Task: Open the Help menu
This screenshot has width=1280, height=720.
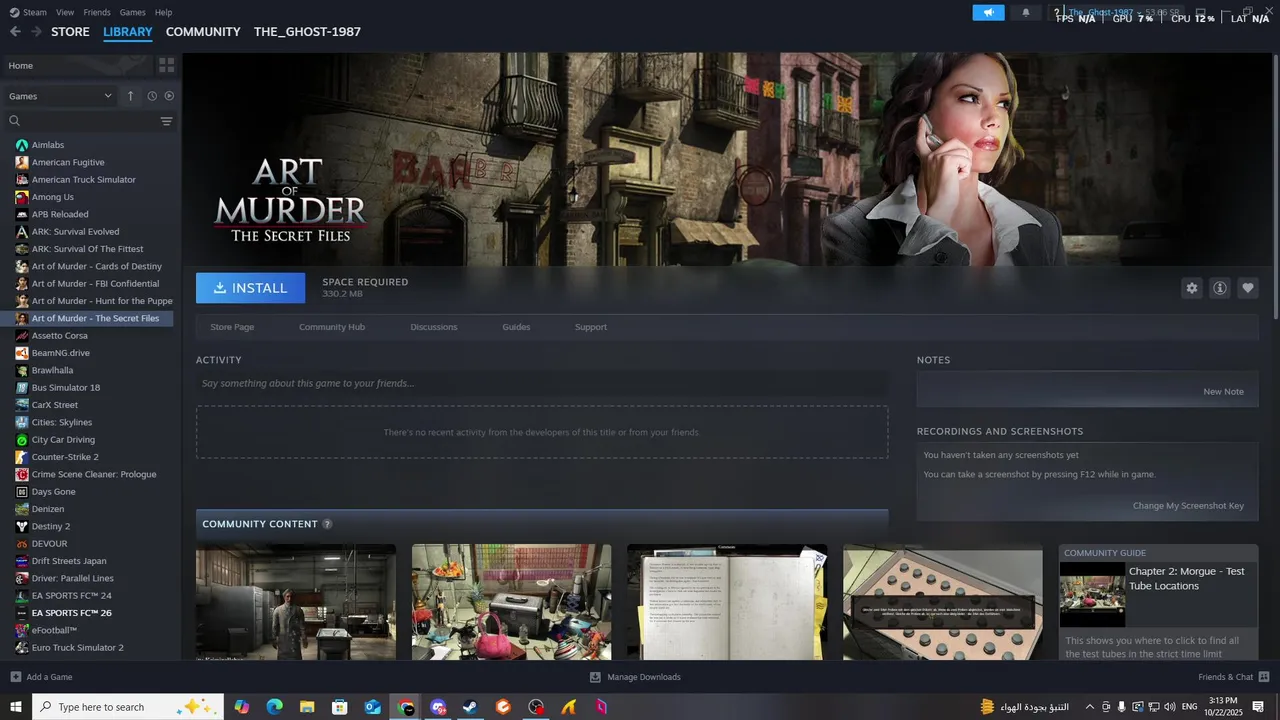Action: pyautogui.click(x=163, y=12)
